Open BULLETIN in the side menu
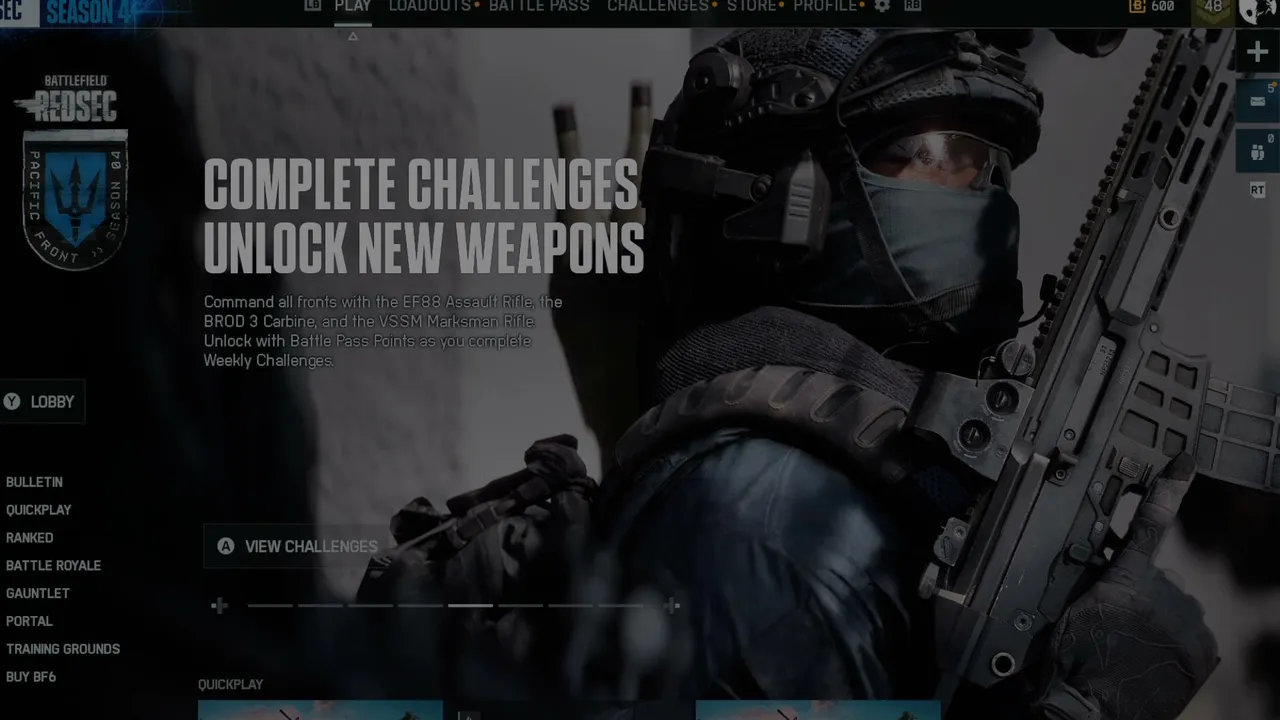 click(34, 482)
